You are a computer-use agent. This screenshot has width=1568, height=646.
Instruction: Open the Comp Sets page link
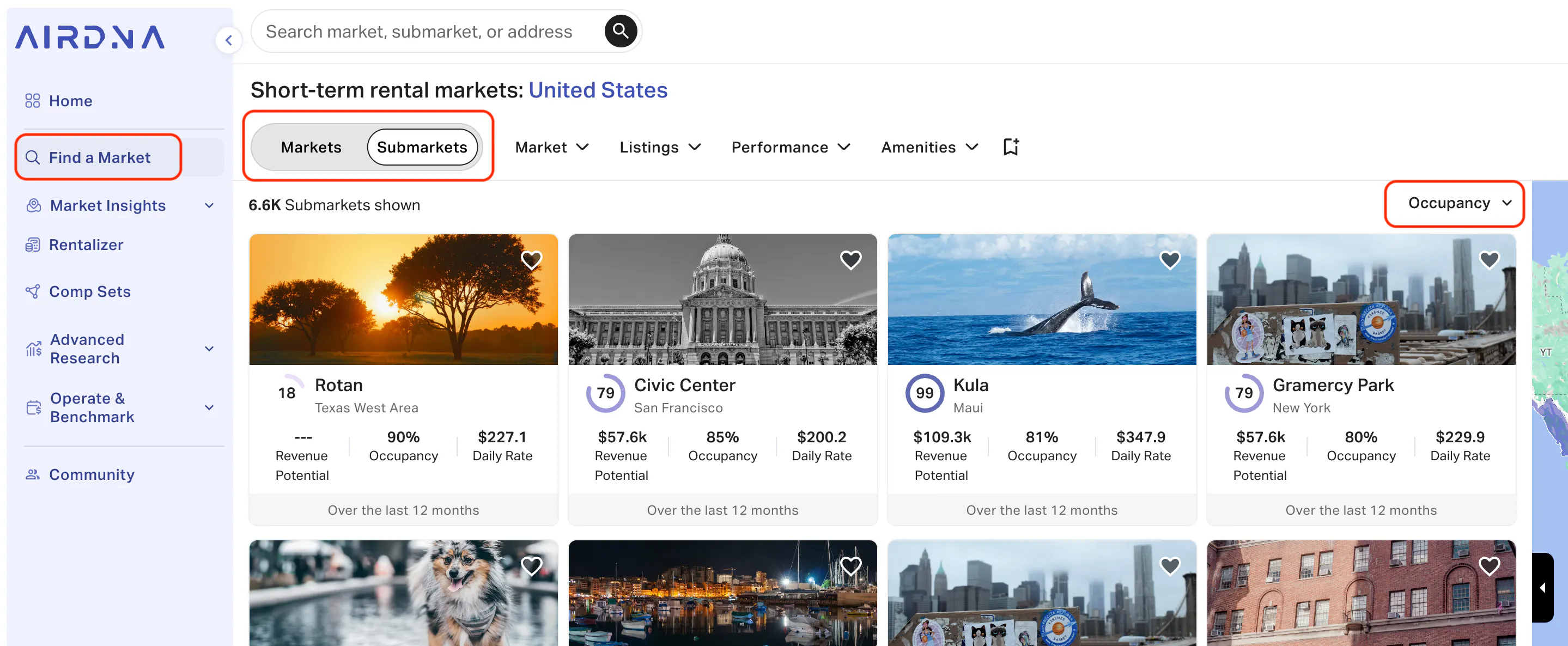point(89,291)
